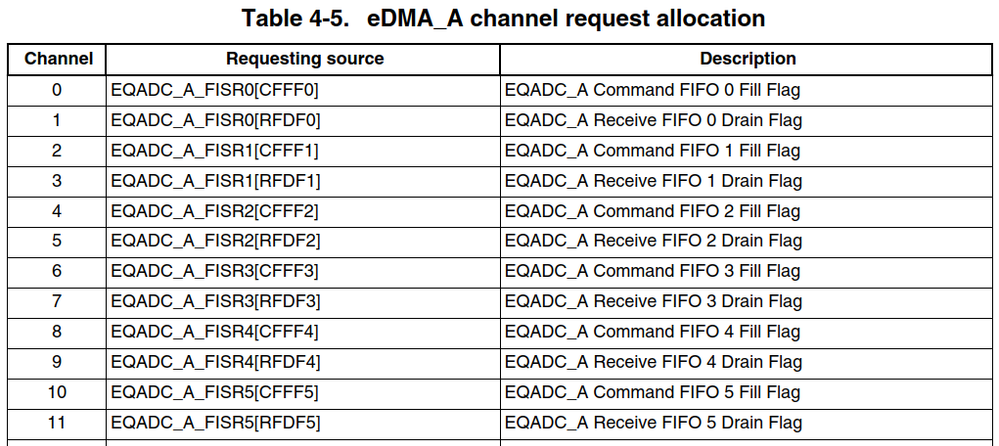Select 'EQADC_A Command FIFO 4 Fill Flag' text

coord(652,332)
